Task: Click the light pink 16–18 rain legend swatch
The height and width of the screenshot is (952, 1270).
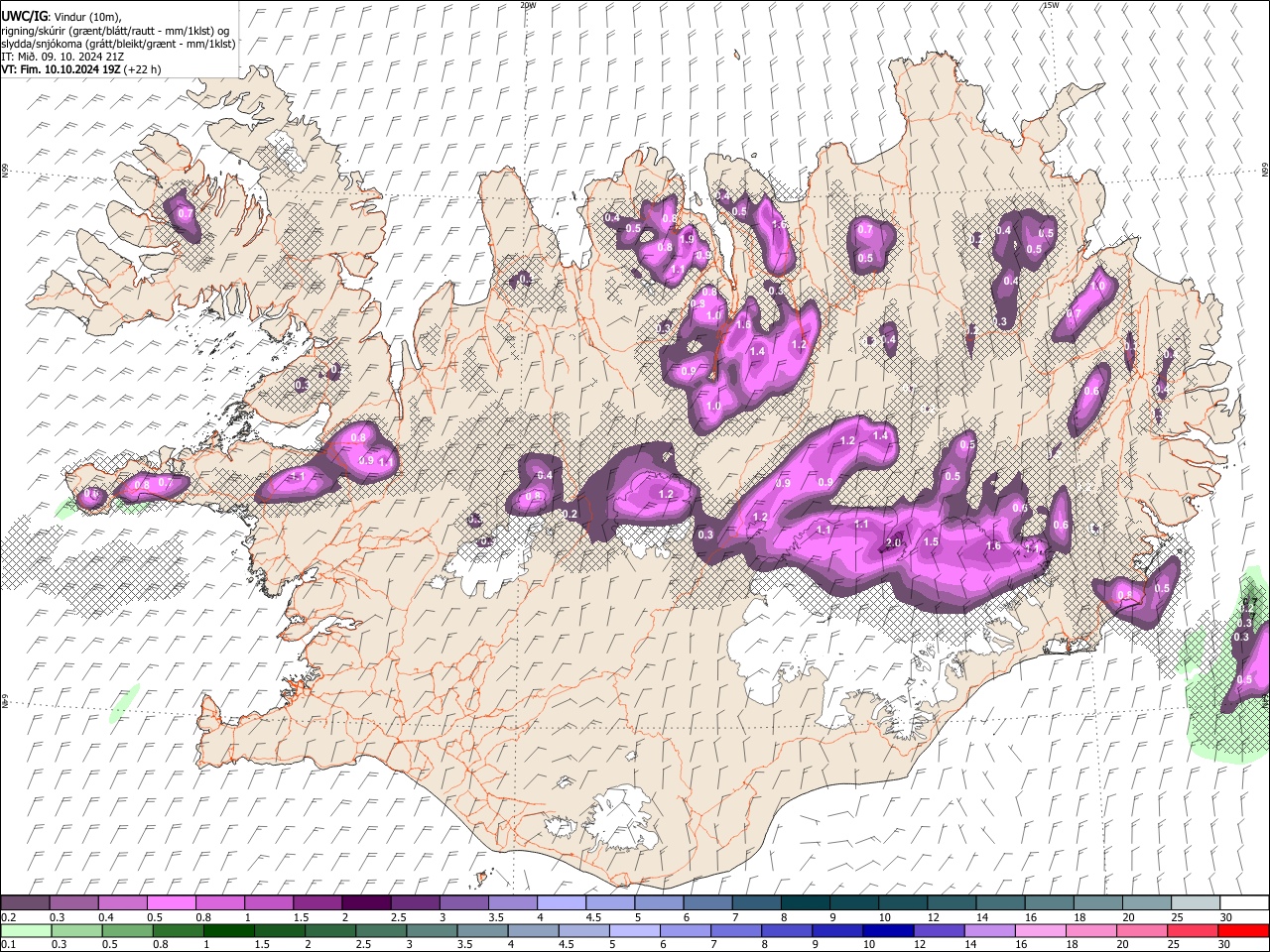Action: coord(1040,930)
